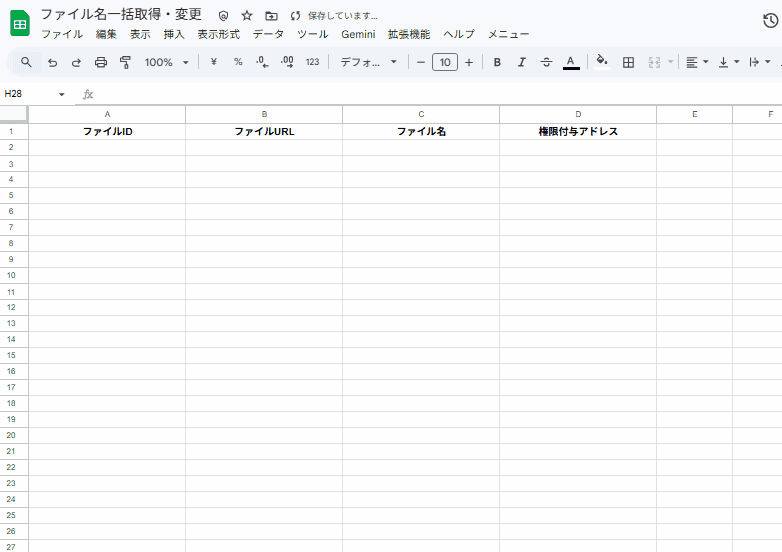782x552 pixels.
Task: Select column C header
Action: coord(421,114)
